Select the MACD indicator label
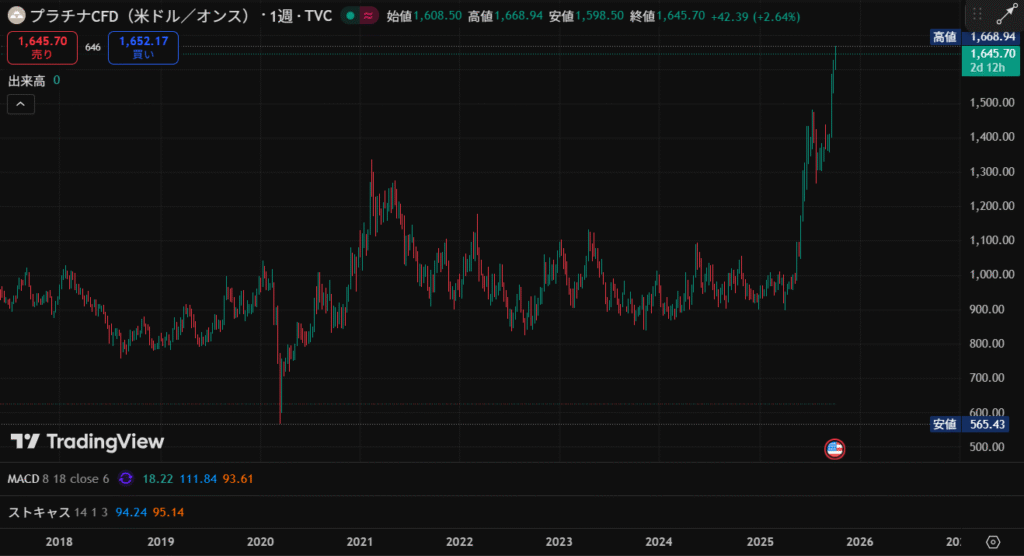 tap(23, 479)
